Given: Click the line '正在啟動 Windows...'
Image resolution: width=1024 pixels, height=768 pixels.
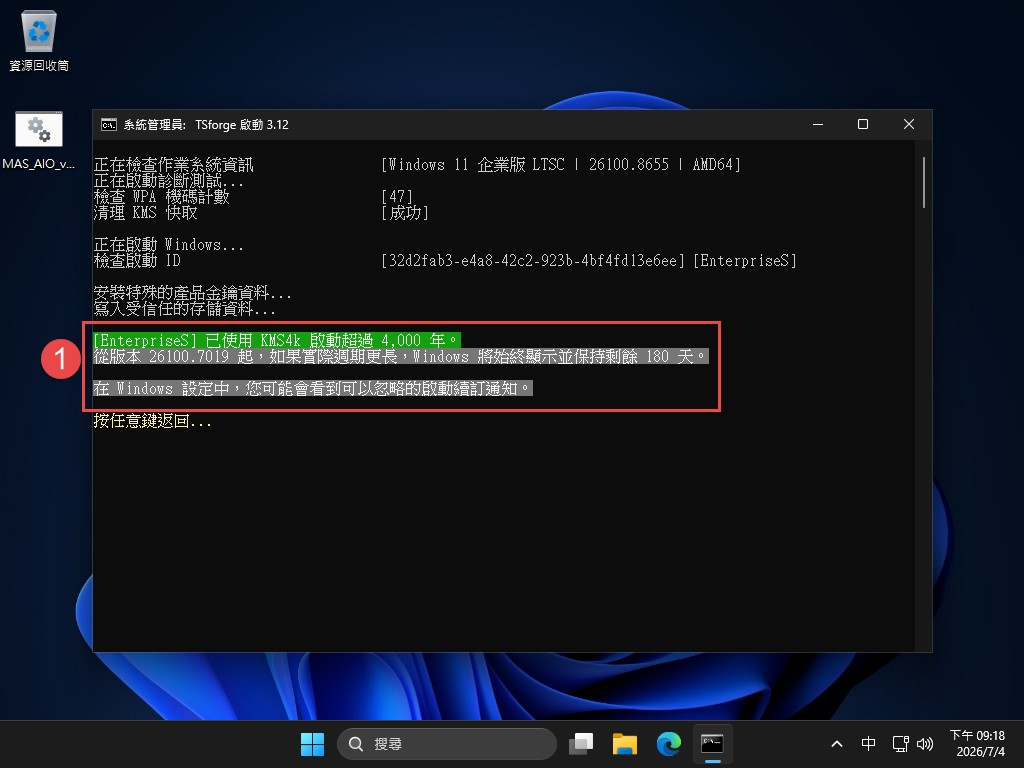Looking at the screenshot, I should pos(168,245).
